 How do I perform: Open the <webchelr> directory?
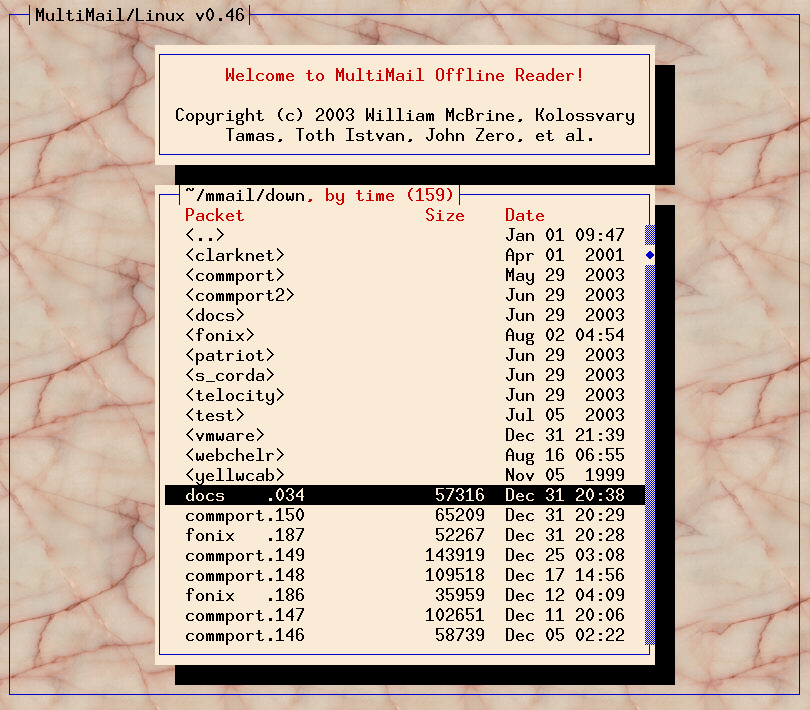(235, 455)
